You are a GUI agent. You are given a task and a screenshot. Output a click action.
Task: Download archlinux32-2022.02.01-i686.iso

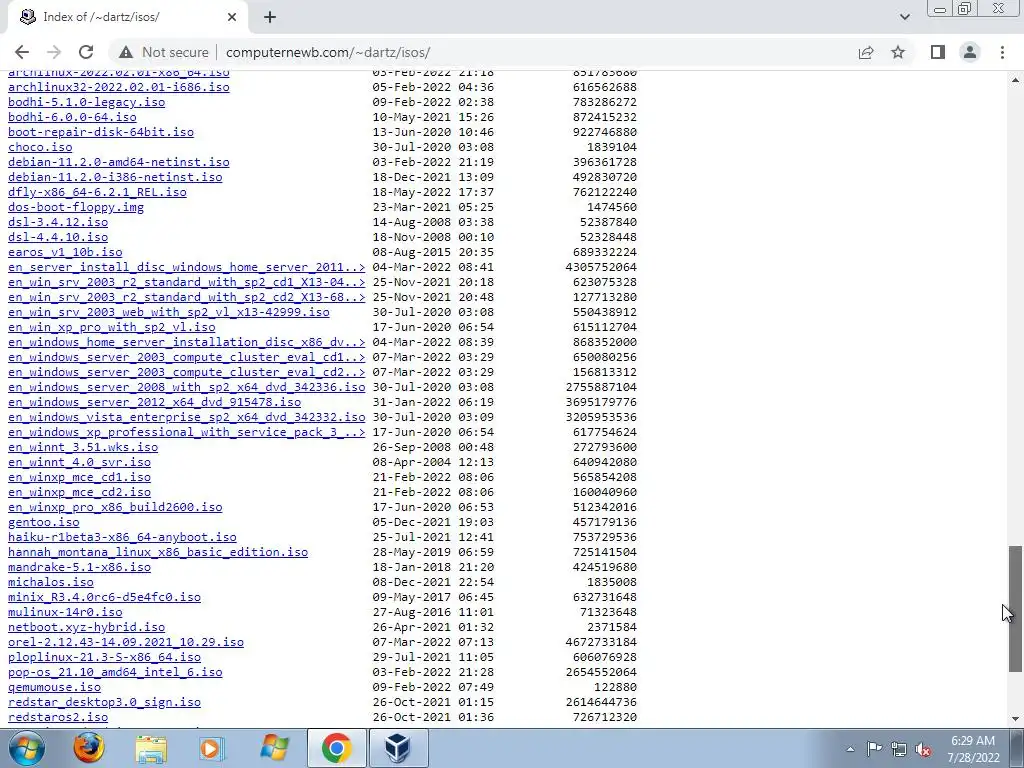coord(119,87)
